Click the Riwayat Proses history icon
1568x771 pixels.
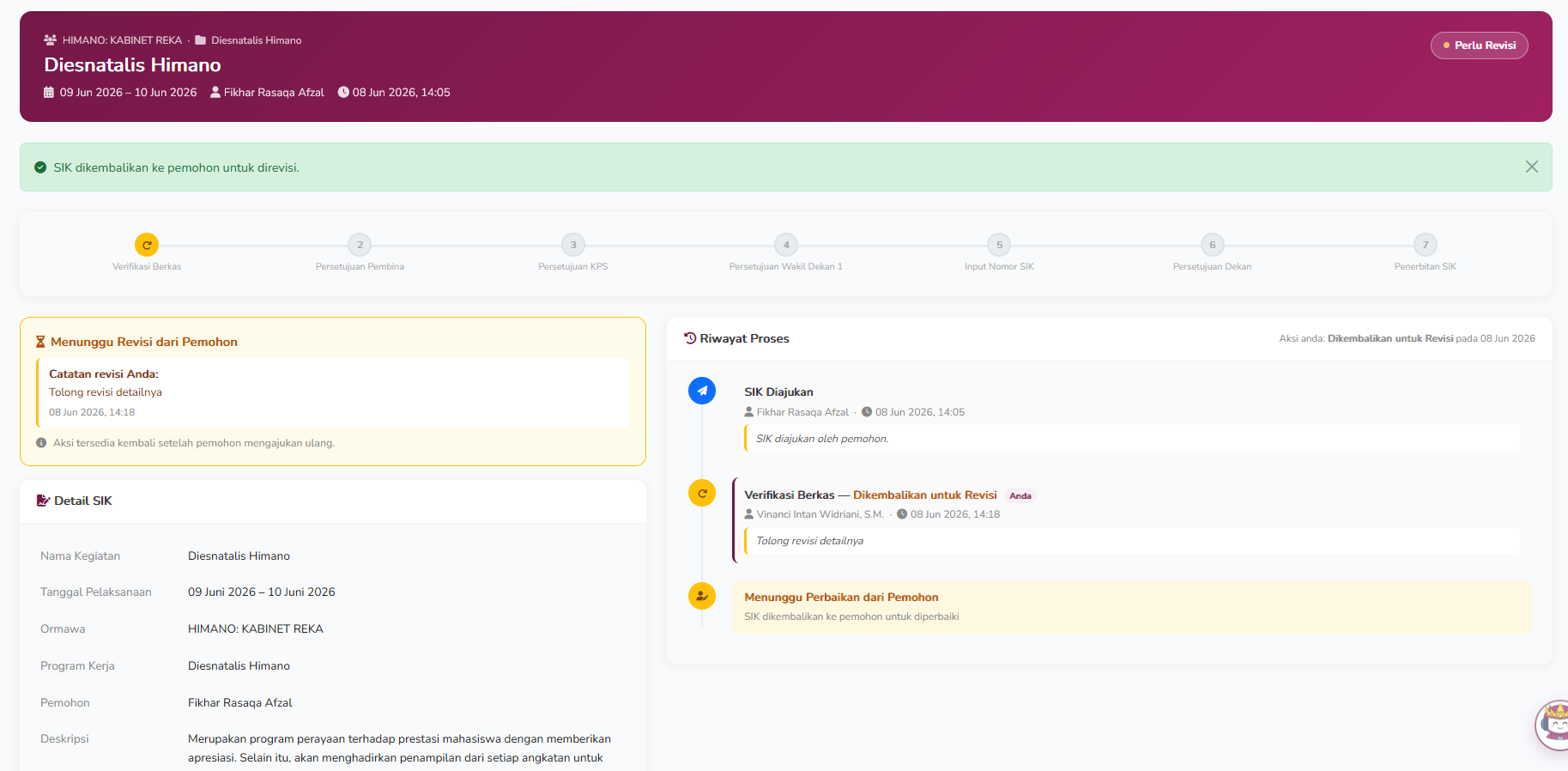coord(690,338)
